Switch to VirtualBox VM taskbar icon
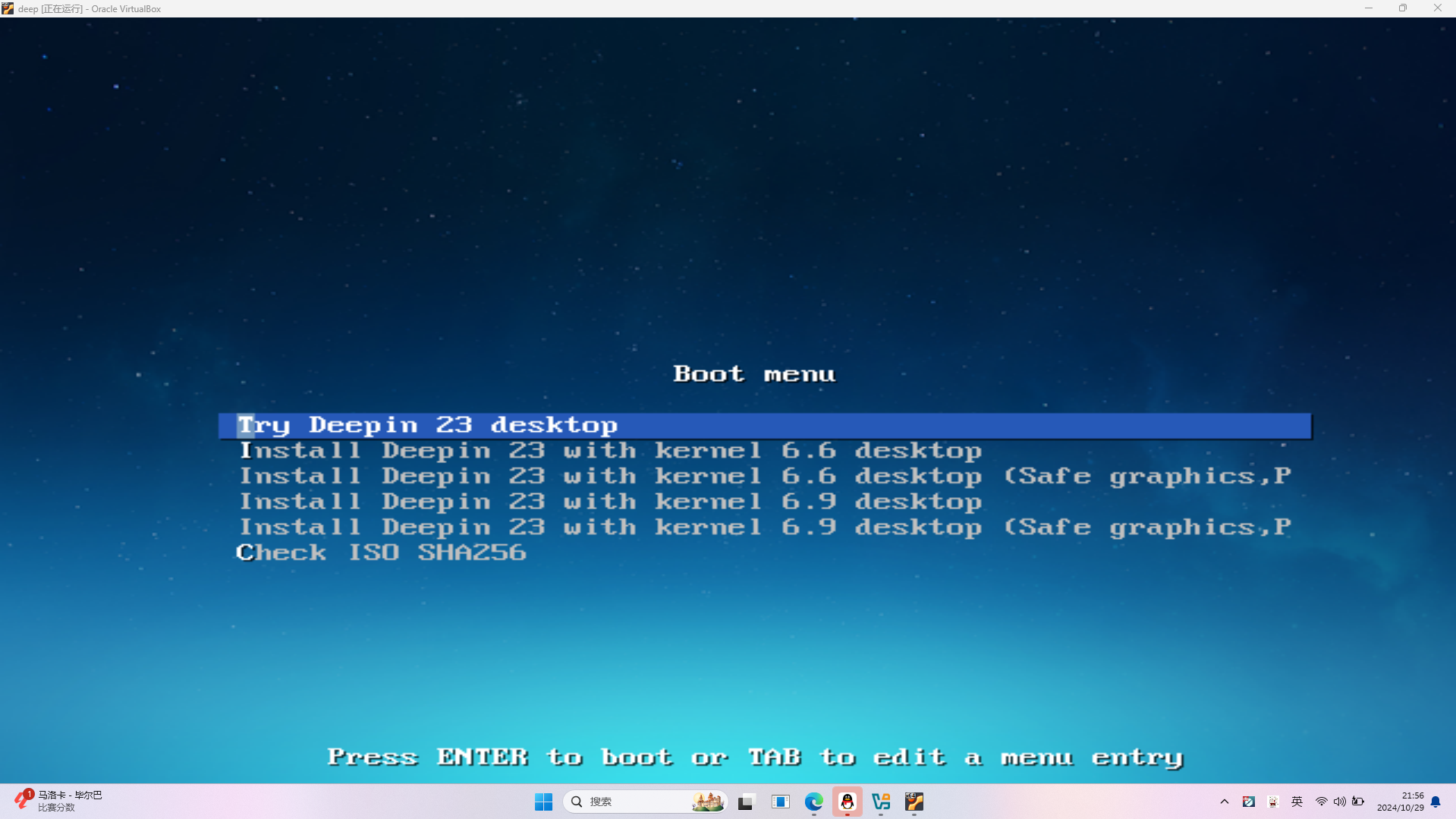This screenshot has width=1456, height=819. point(914,802)
